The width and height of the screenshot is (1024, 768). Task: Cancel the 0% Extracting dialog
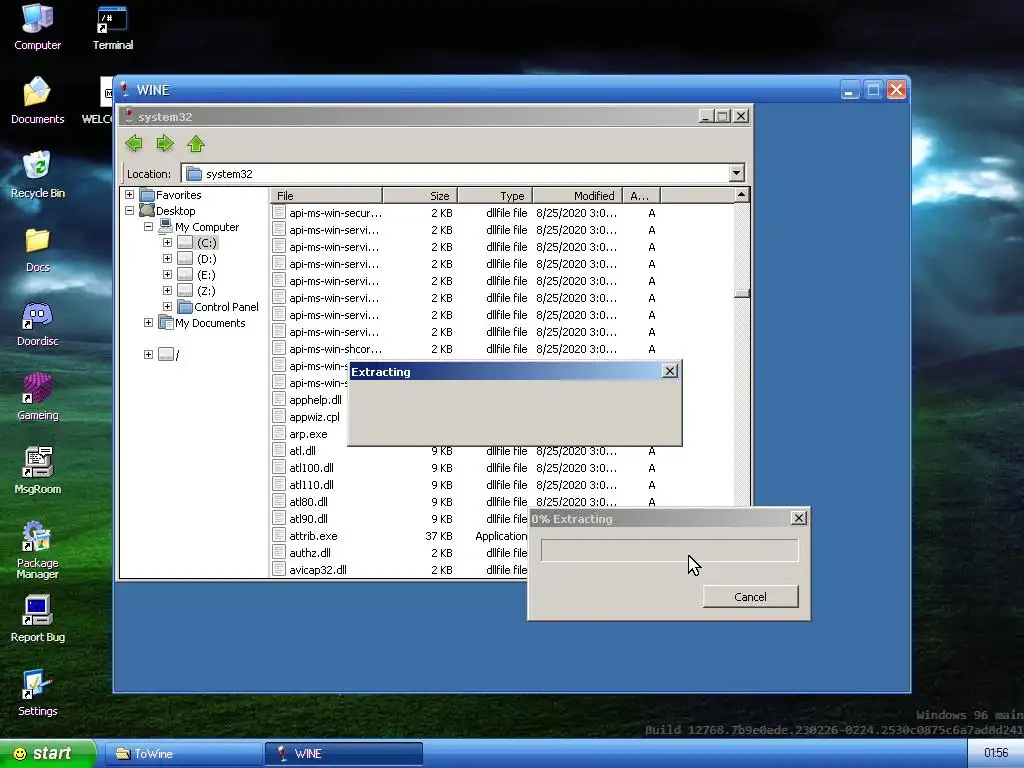click(x=750, y=596)
